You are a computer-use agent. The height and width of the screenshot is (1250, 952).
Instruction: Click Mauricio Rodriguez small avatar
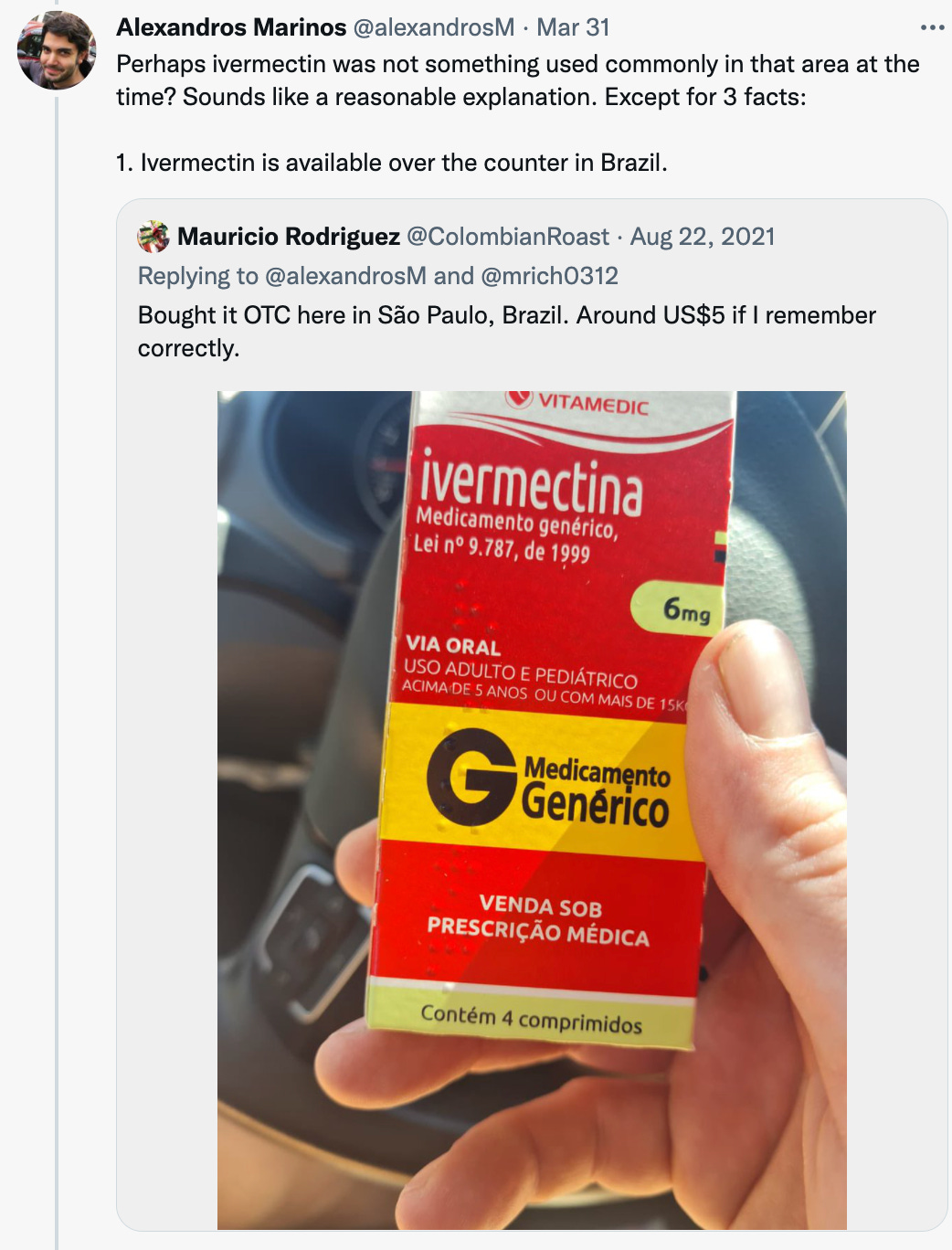153,237
